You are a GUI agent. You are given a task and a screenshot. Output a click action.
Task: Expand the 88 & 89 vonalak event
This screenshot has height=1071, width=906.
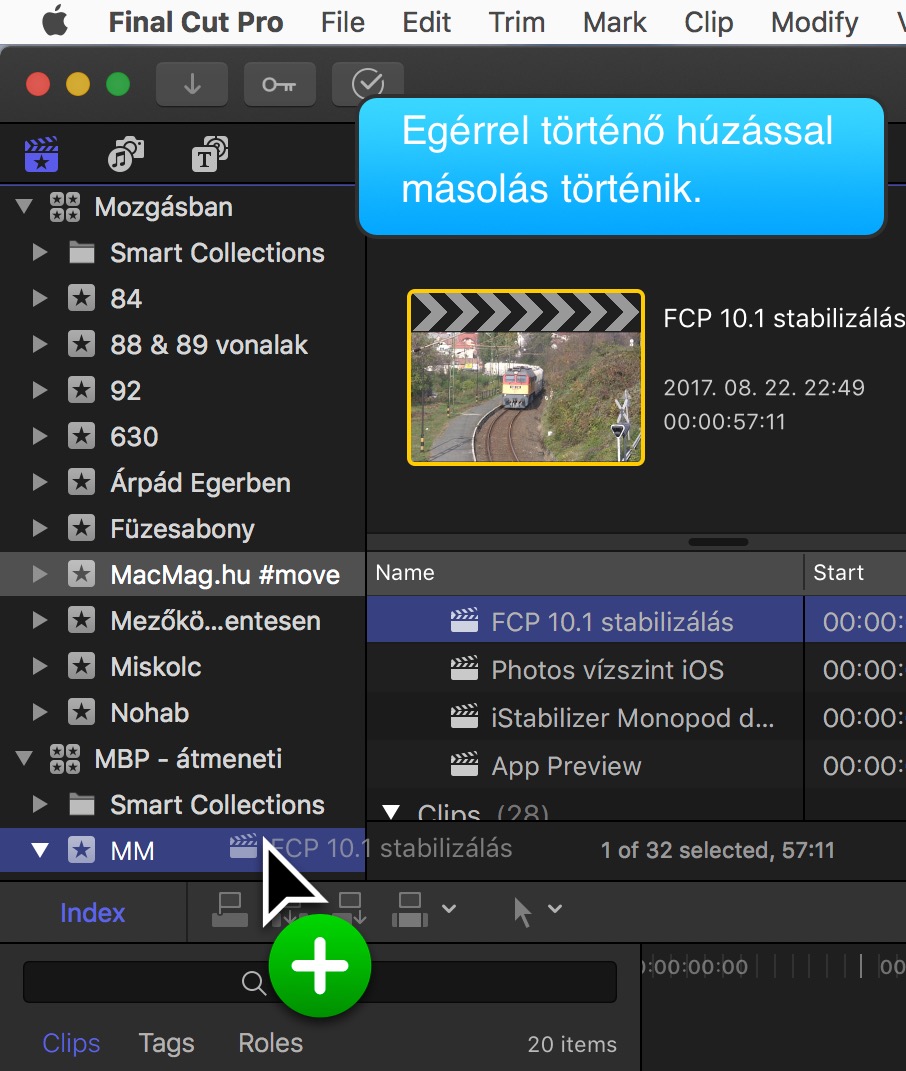coord(40,344)
